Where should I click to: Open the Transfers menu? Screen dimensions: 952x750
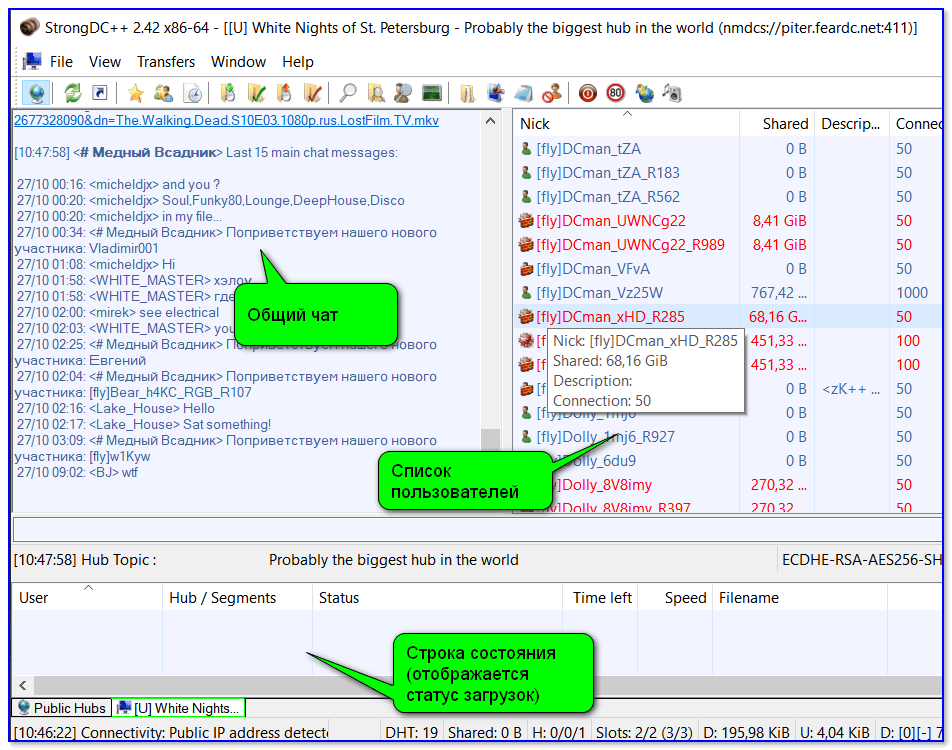pyautogui.click(x=166, y=62)
